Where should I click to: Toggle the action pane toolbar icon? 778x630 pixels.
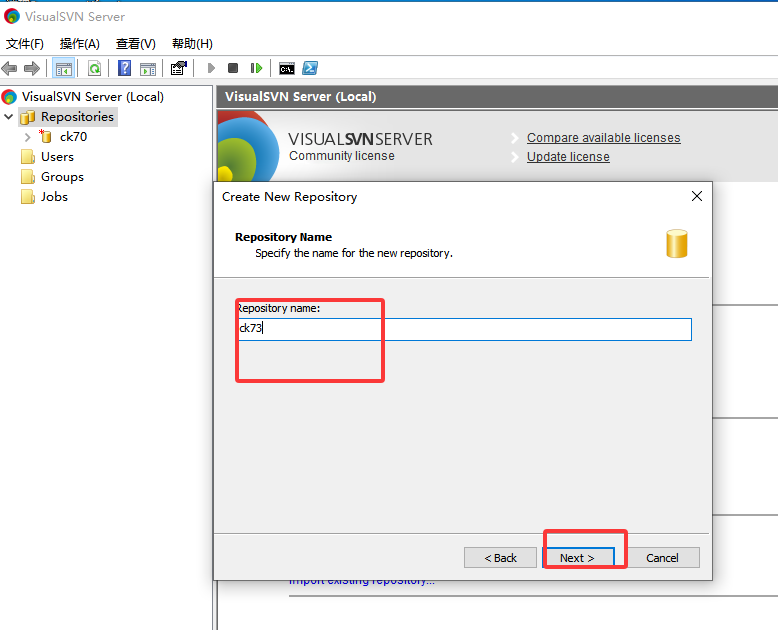click(x=148, y=68)
